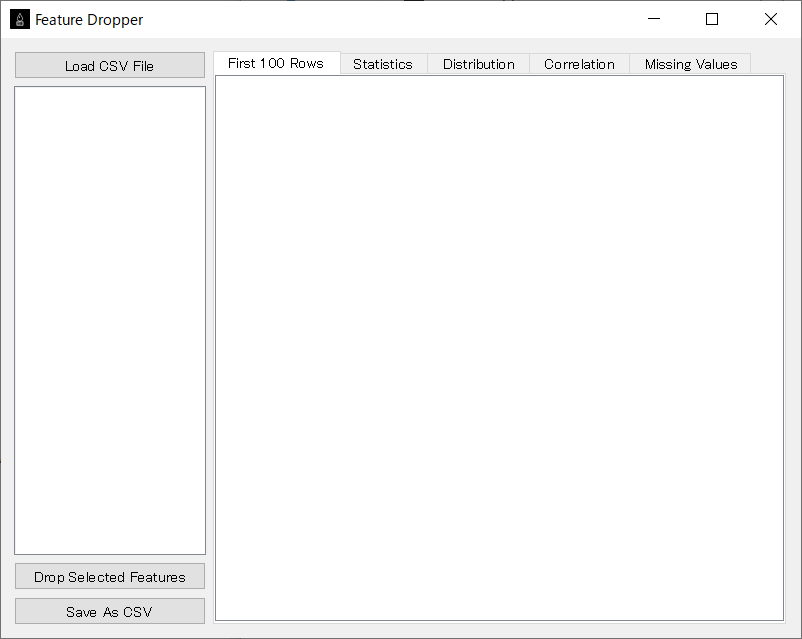The image size is (802, 639).
Task: Close the Feature Dropper window
Action: pyautogui.click(x=771, y=19)
